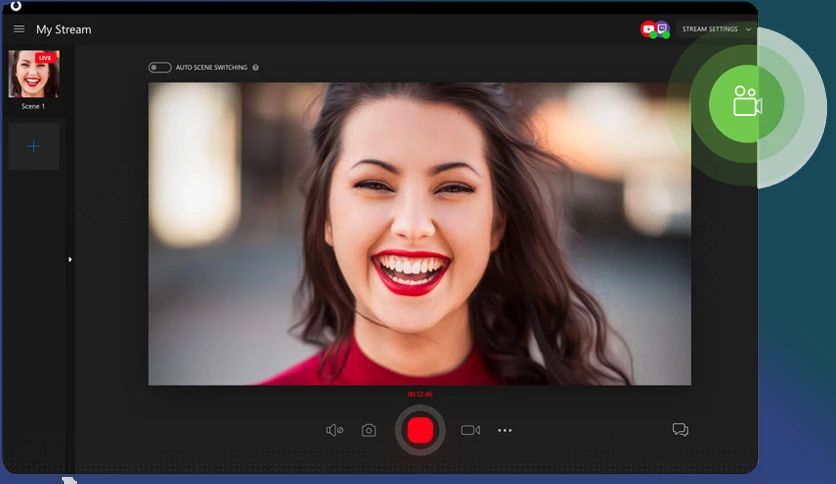Screen dimensions: 836x484
Task: Open the chat panel icon
Action: coord(680,430)
